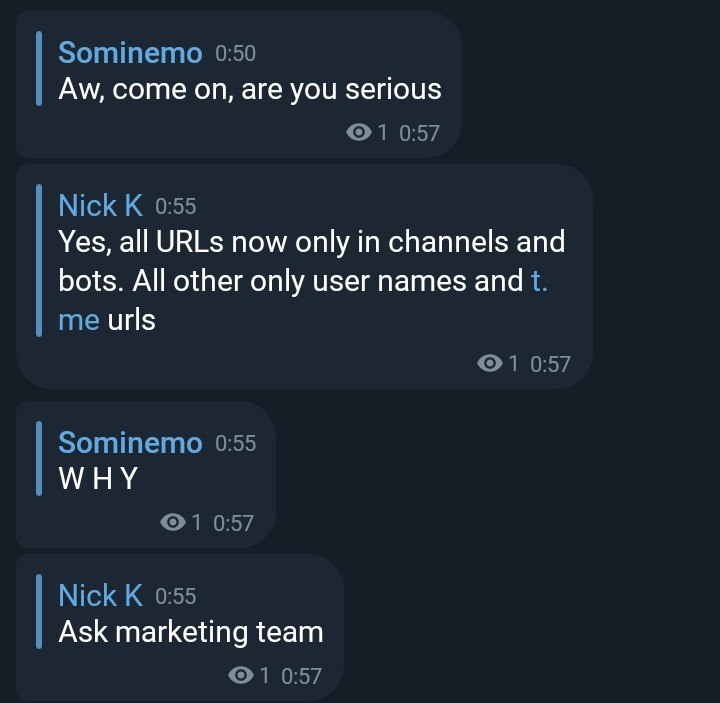Click the view count "1" under the URLs message
This screenshot has width=720, height=703.
tap(513, 364)
